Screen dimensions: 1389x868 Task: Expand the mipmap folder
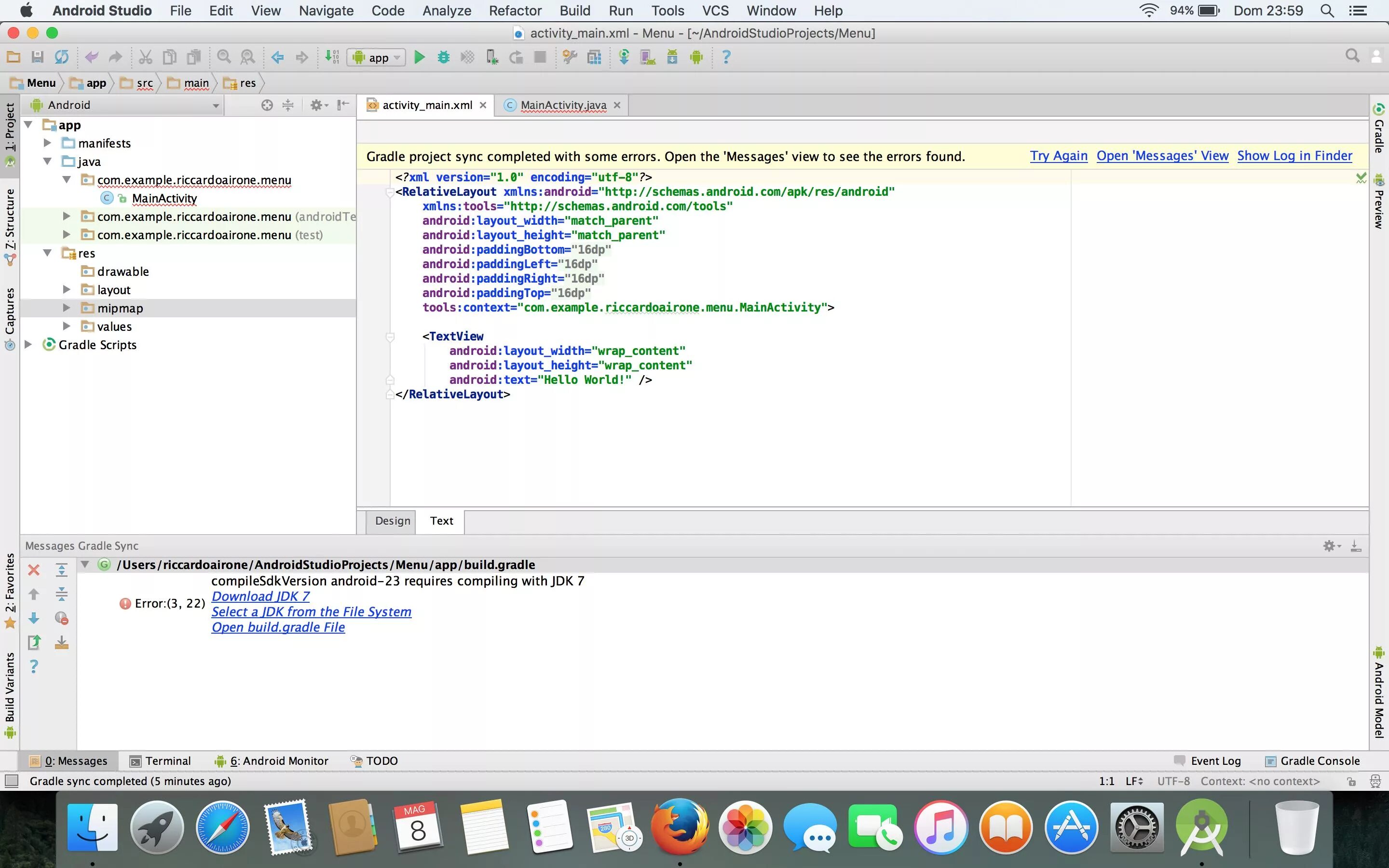(67, 308)
